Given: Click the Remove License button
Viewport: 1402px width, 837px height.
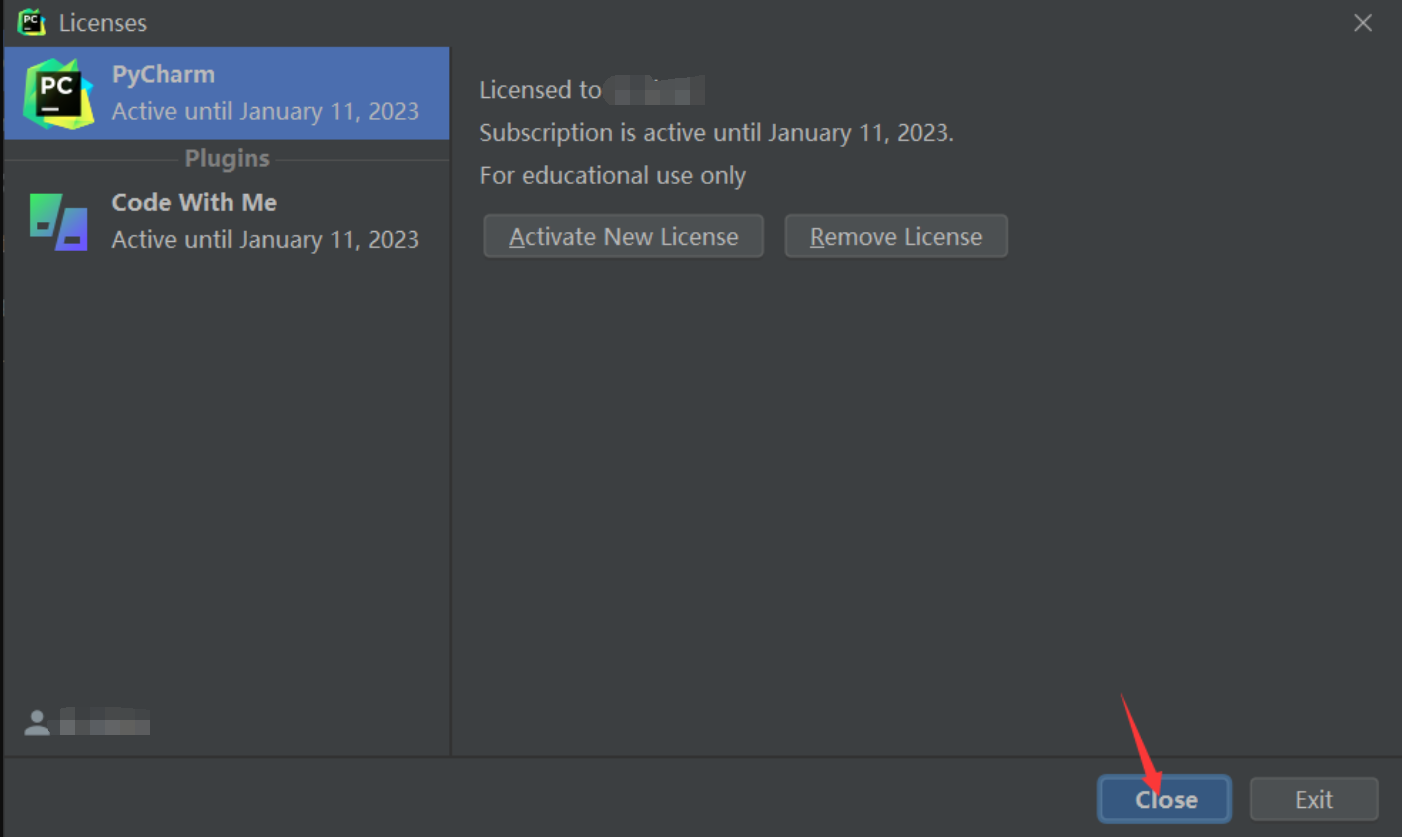Looking at the screenshot, I should click(x=896, y=236).
